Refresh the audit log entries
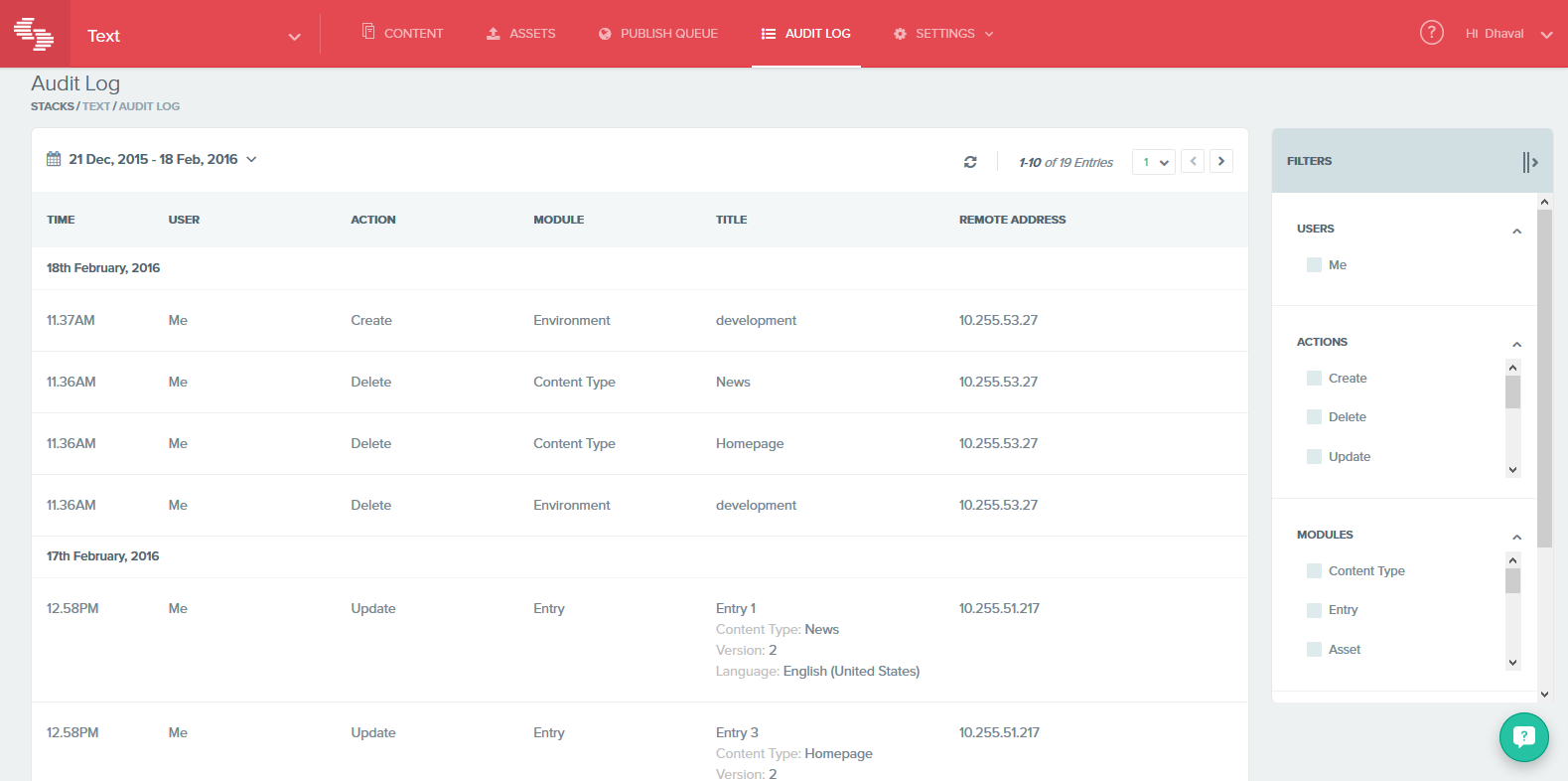This screenshot has width=1568, height=781. tap(970, 162)
